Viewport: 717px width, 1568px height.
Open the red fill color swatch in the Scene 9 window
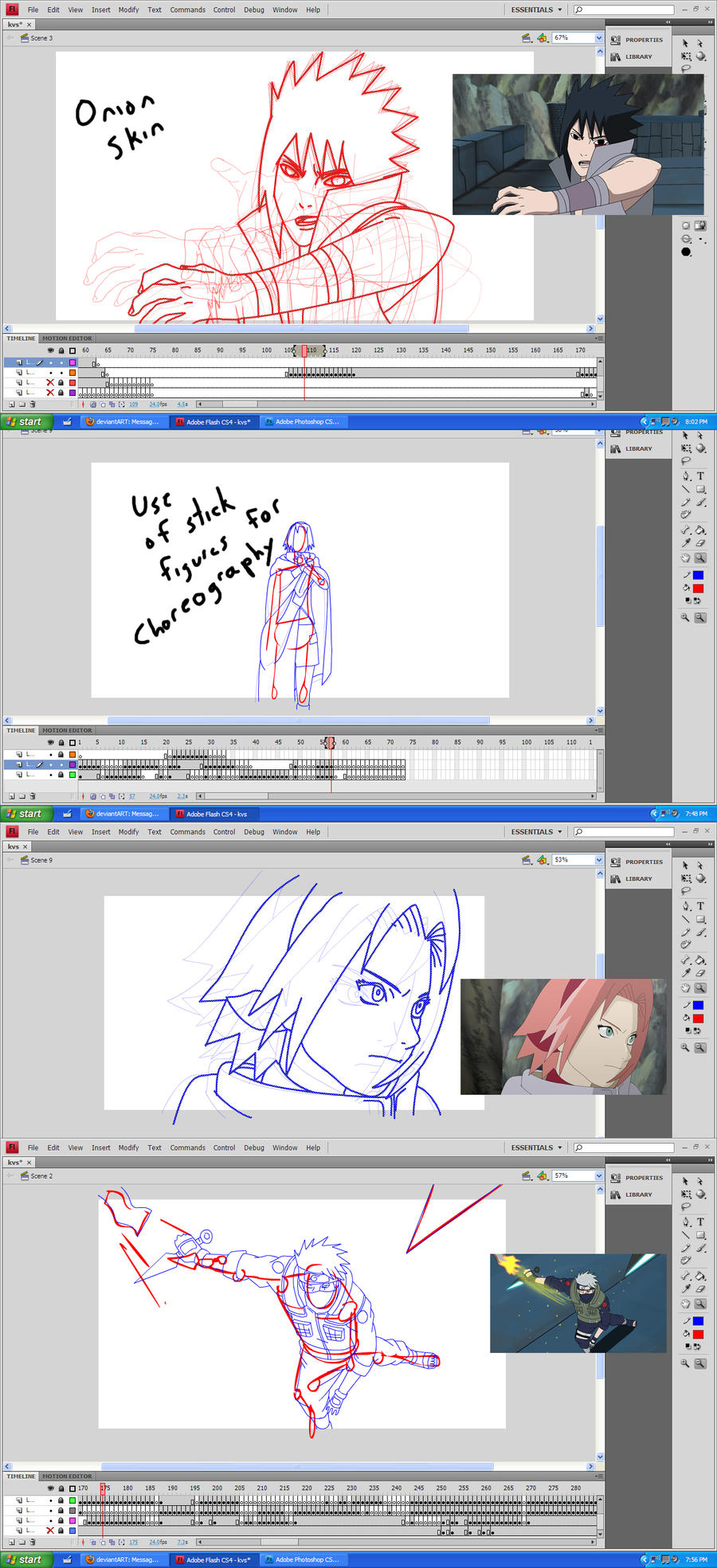click(698, 1019)
